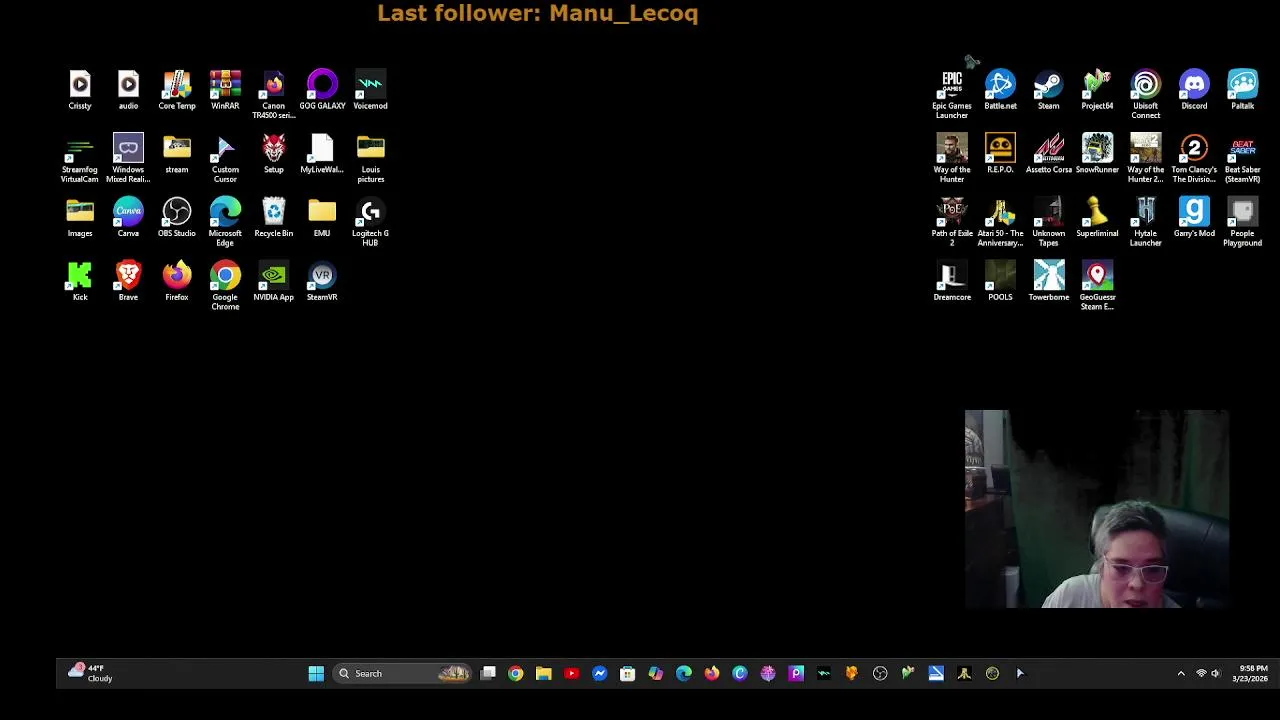Show hidden system tray icons
Image resolution: width=1280 pixels, height=720 pixels.
1181,674
